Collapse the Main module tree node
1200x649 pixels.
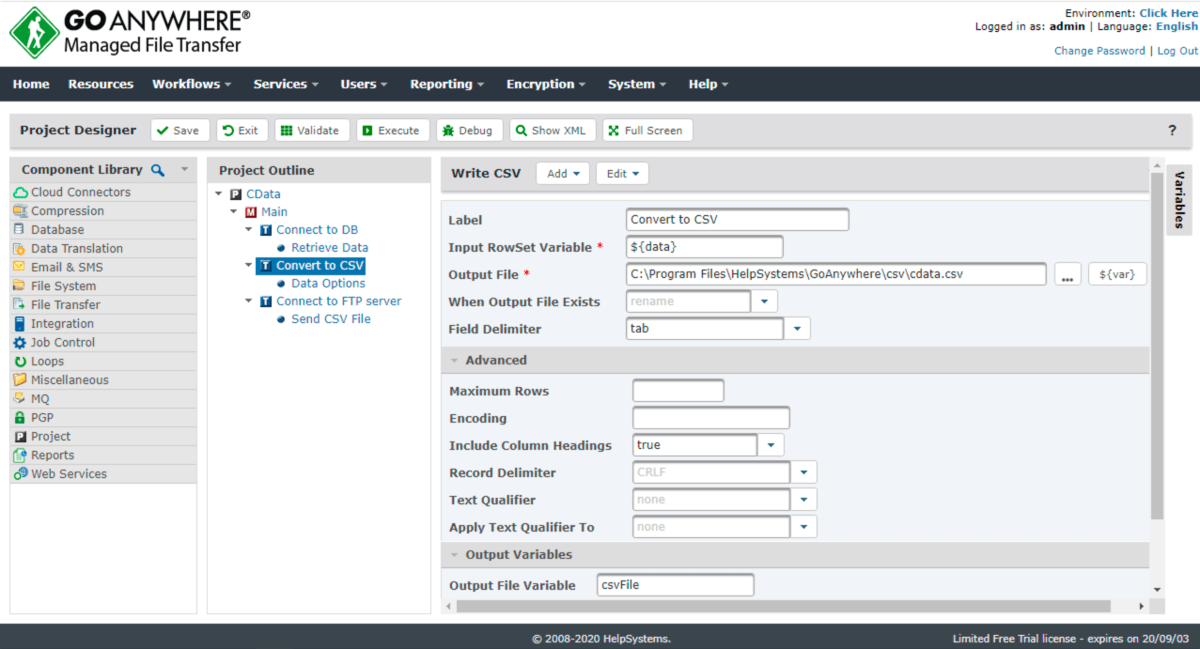[235, 212]
